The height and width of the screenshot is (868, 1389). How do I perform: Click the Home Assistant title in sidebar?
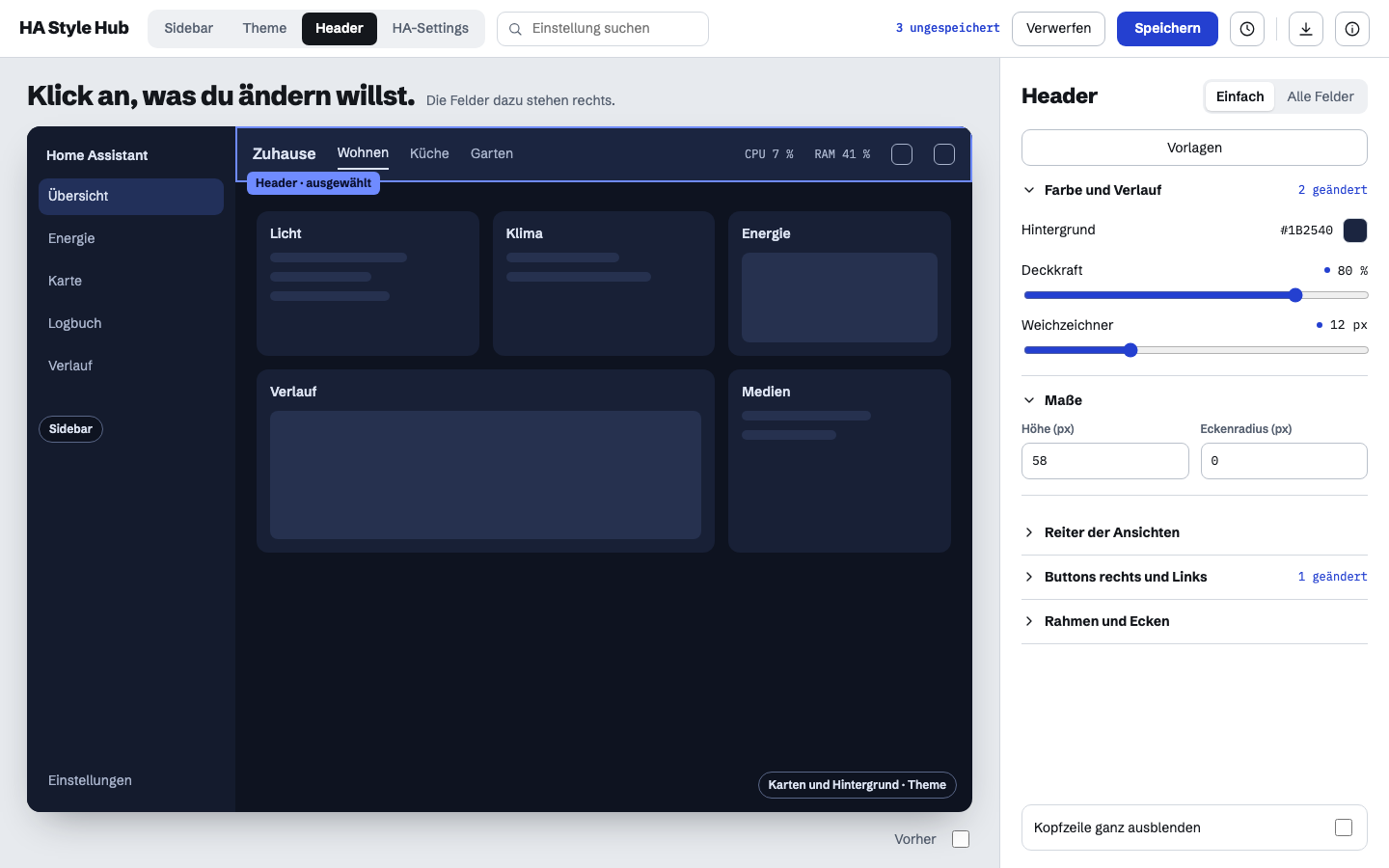click(x=96, y=155)
